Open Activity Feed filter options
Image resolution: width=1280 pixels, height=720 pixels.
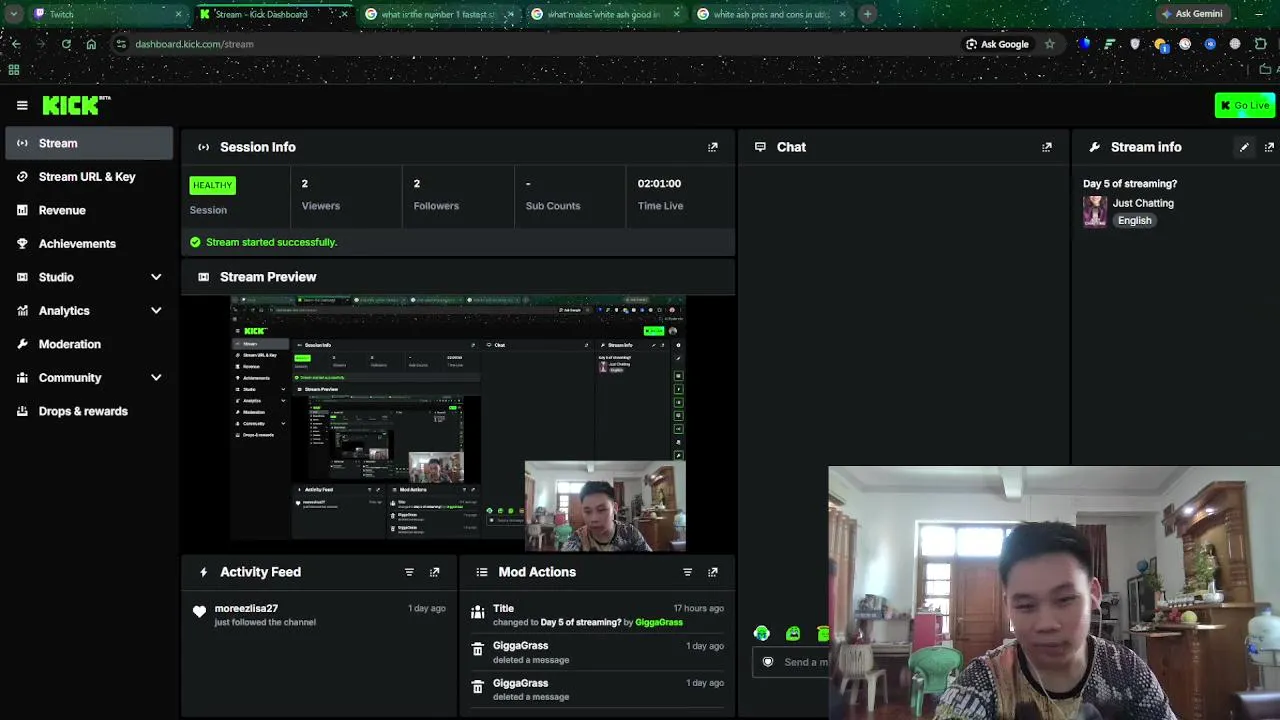pos(409,572)
